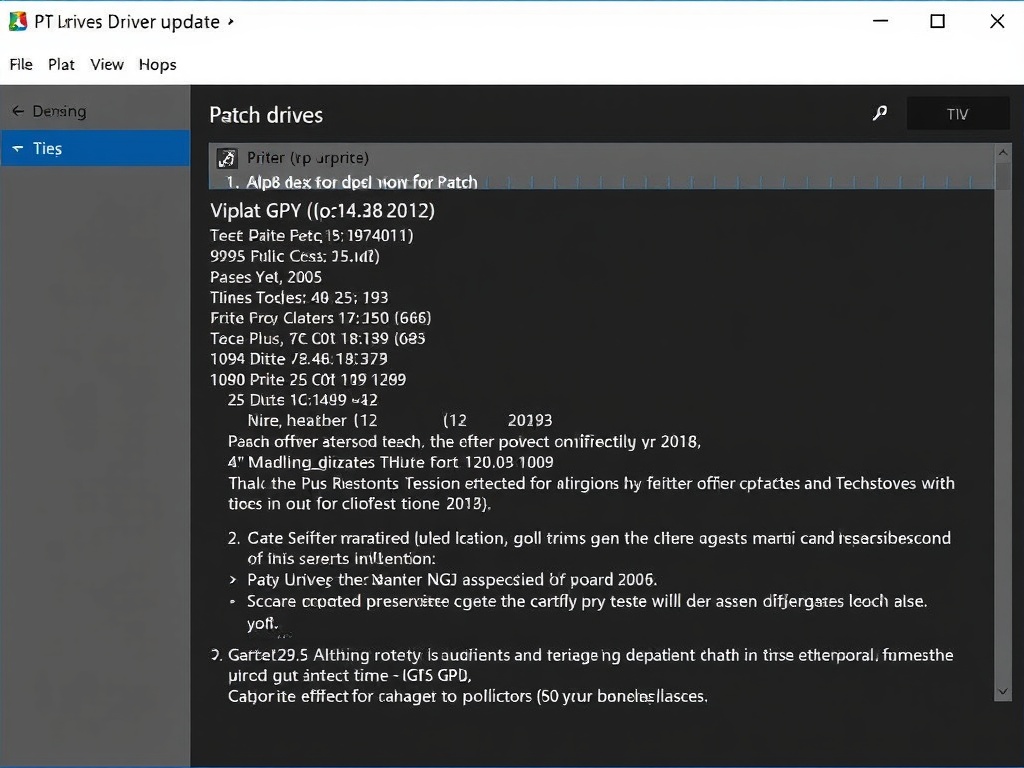Screen dimensions: 1024x768
Task: Expand the chevron next to Ties
Action: (x=16, y=148)
